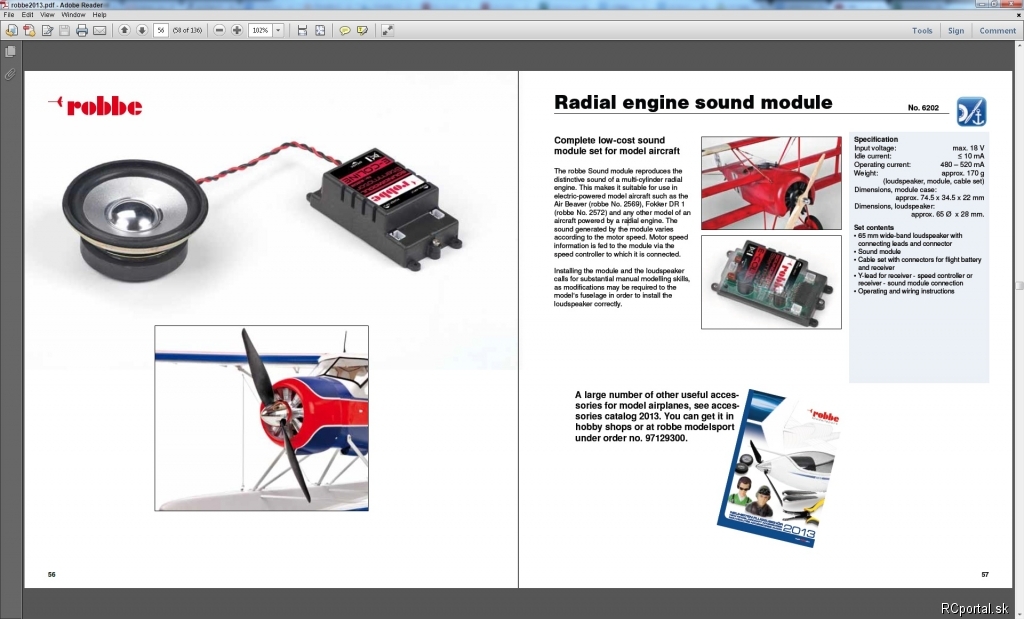The image size is (1024, 619).
Task: Click the 'Operating and wiring instructions' bullet
Action: [x=904, y=291]
